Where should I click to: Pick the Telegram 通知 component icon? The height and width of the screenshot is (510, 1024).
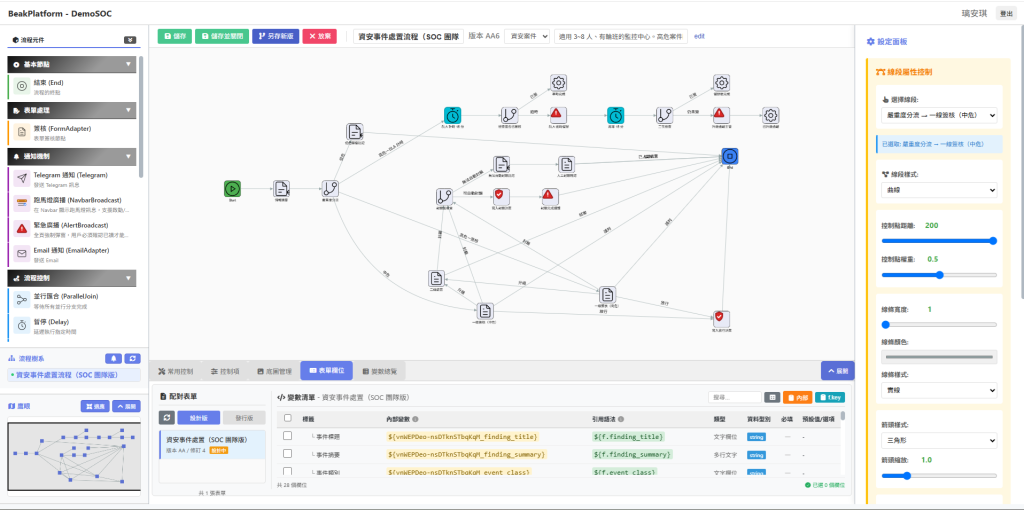pos(22,179)
